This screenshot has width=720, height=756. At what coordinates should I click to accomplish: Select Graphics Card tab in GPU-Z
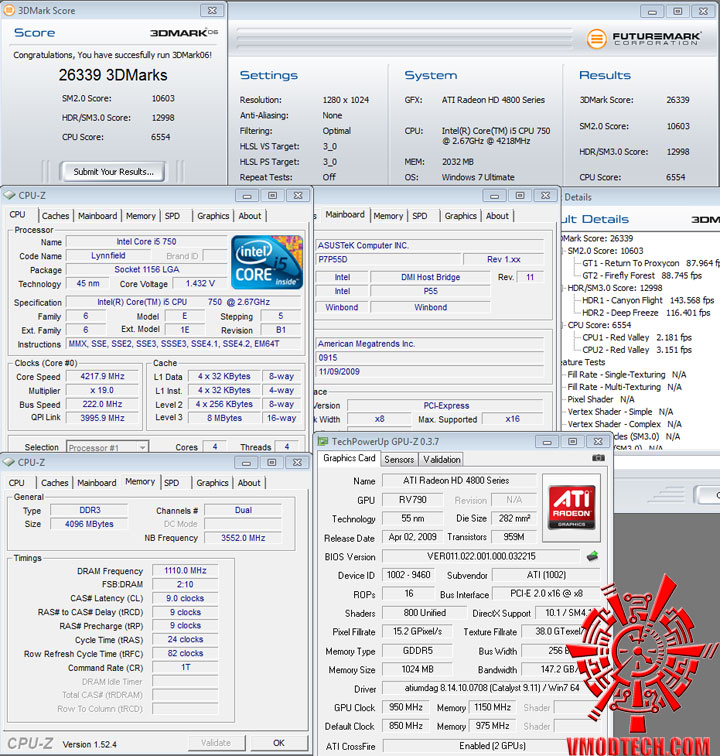349,458
